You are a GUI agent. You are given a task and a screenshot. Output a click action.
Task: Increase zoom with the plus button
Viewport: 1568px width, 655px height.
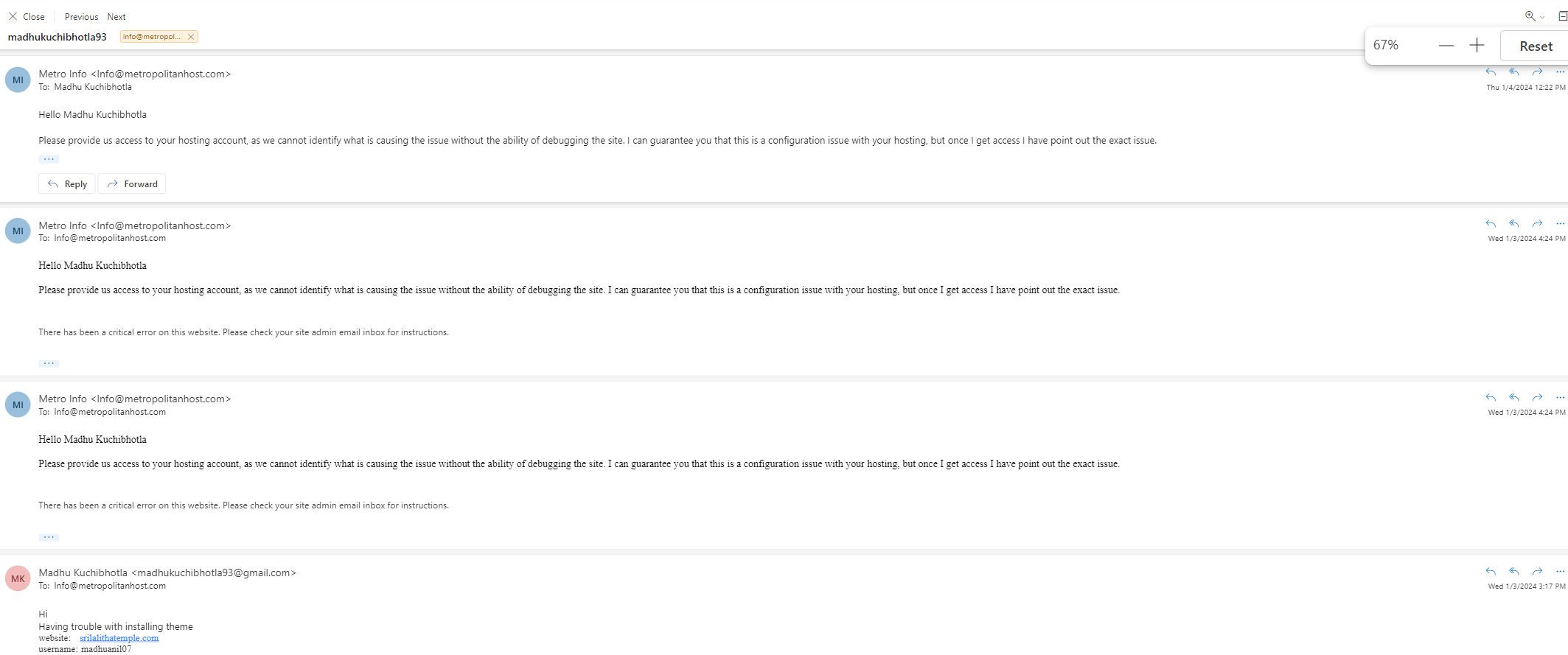[1477, 46]
